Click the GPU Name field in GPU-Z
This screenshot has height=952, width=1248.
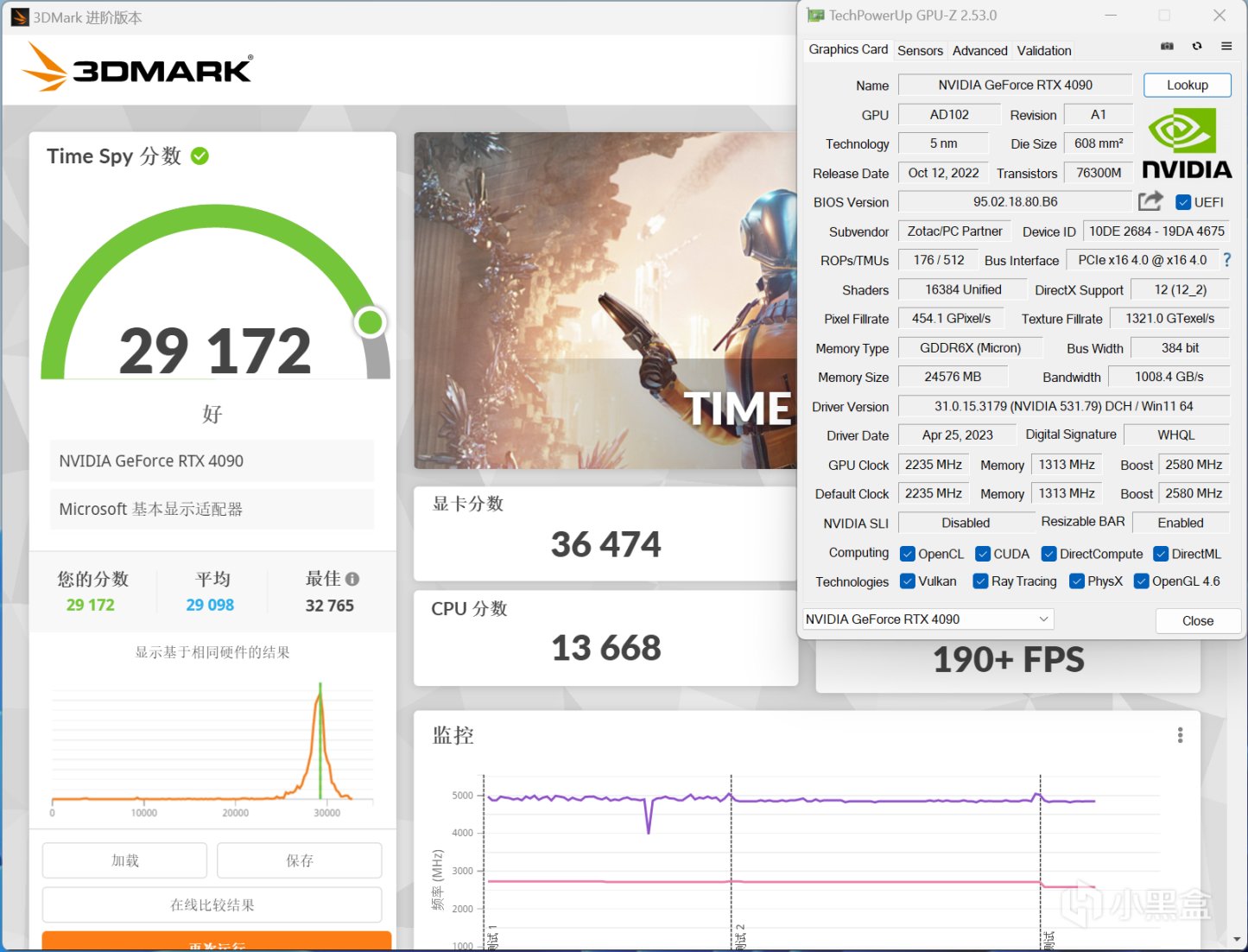(x=1016, y=85)
